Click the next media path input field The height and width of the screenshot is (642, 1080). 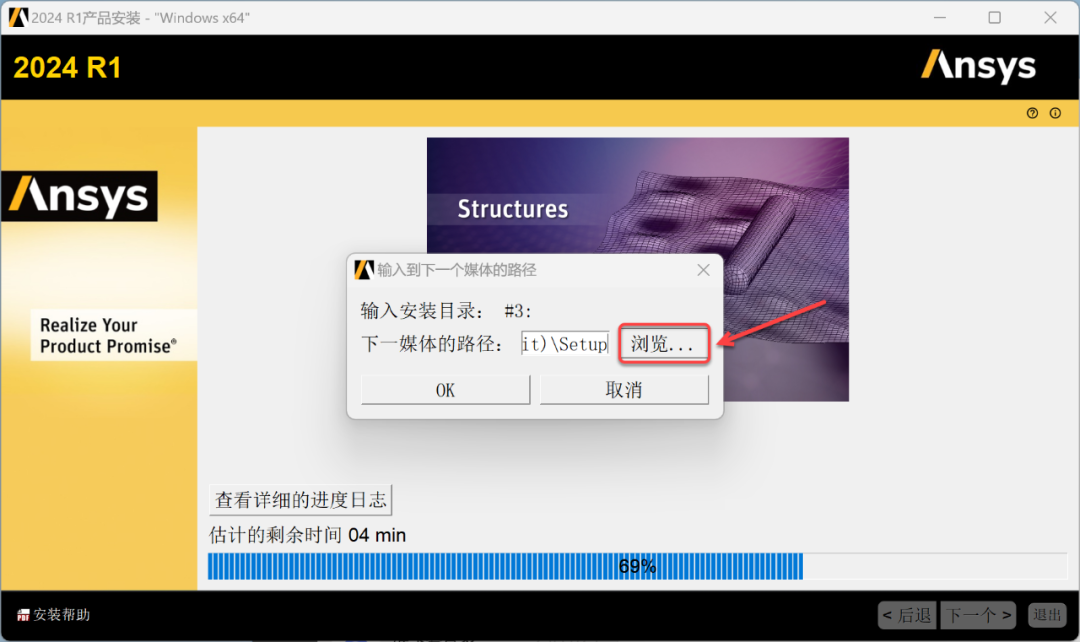pos(565,344)
